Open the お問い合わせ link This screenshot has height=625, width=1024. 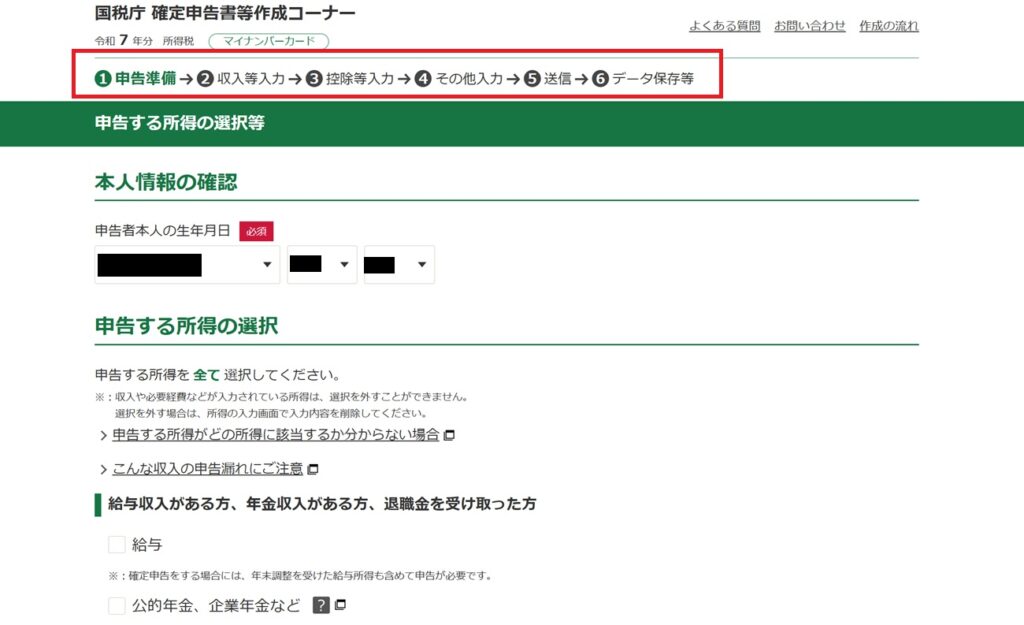coord(810,26)
